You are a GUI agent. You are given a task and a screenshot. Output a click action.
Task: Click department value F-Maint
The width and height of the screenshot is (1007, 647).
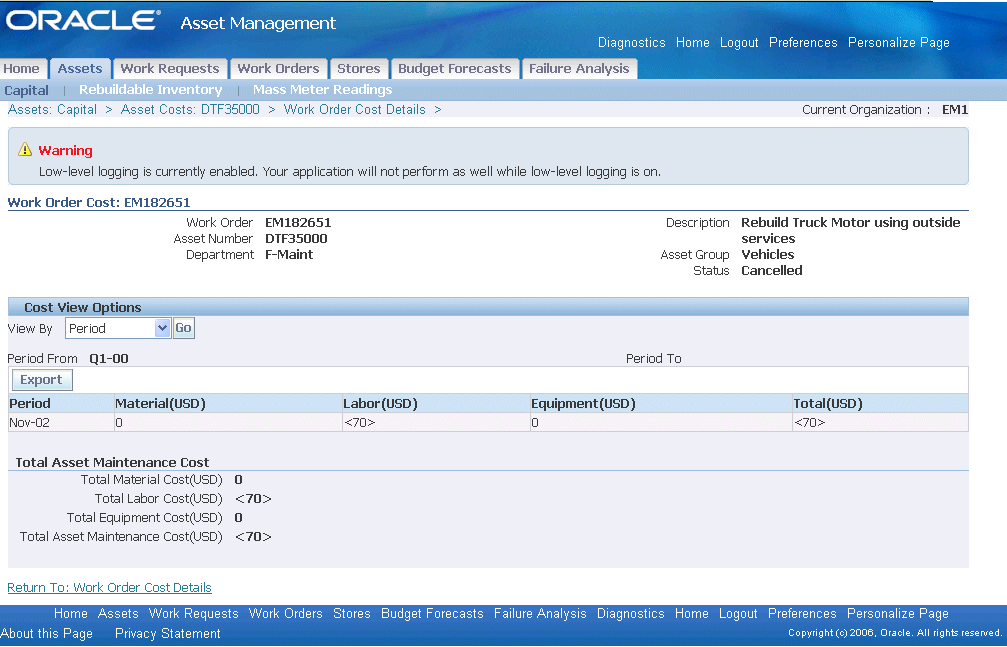pyautogui.click(x=289, y=255)
